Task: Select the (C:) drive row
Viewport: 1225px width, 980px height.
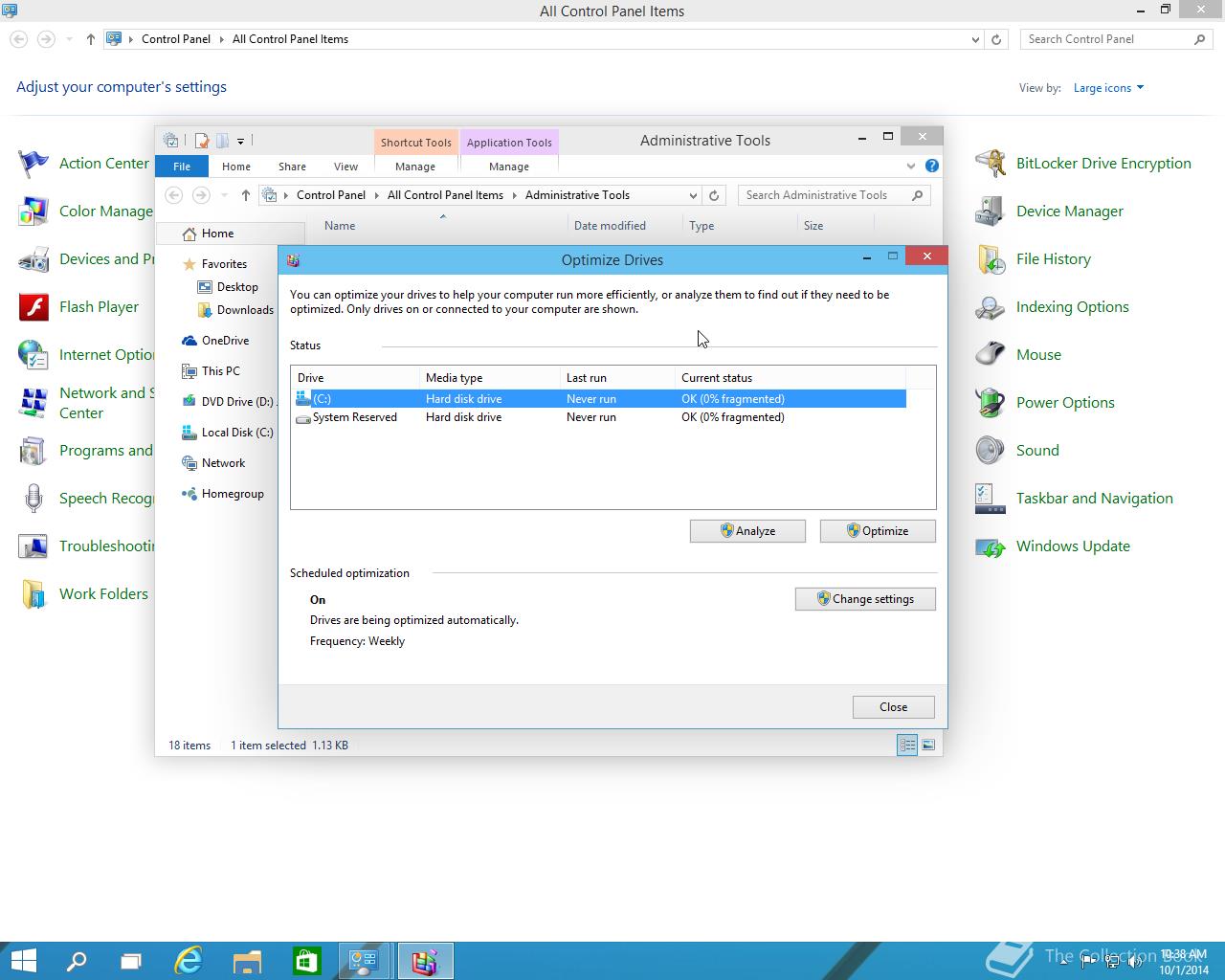Action: 600,399
